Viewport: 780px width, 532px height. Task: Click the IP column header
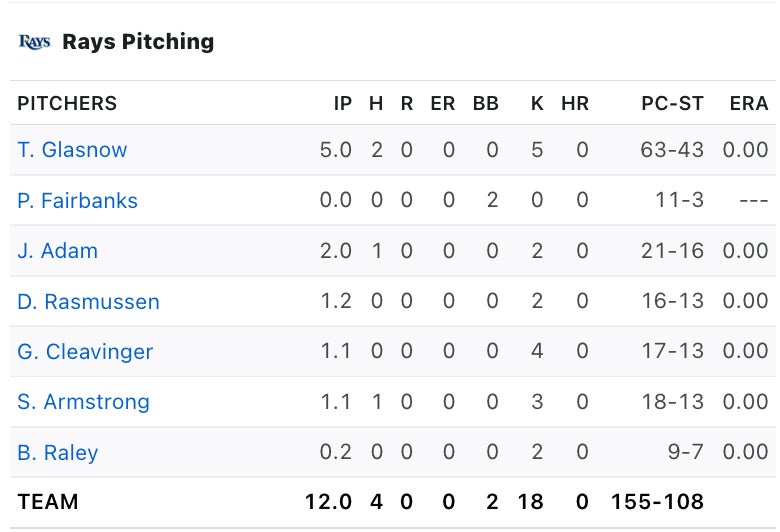pos(343,103)
